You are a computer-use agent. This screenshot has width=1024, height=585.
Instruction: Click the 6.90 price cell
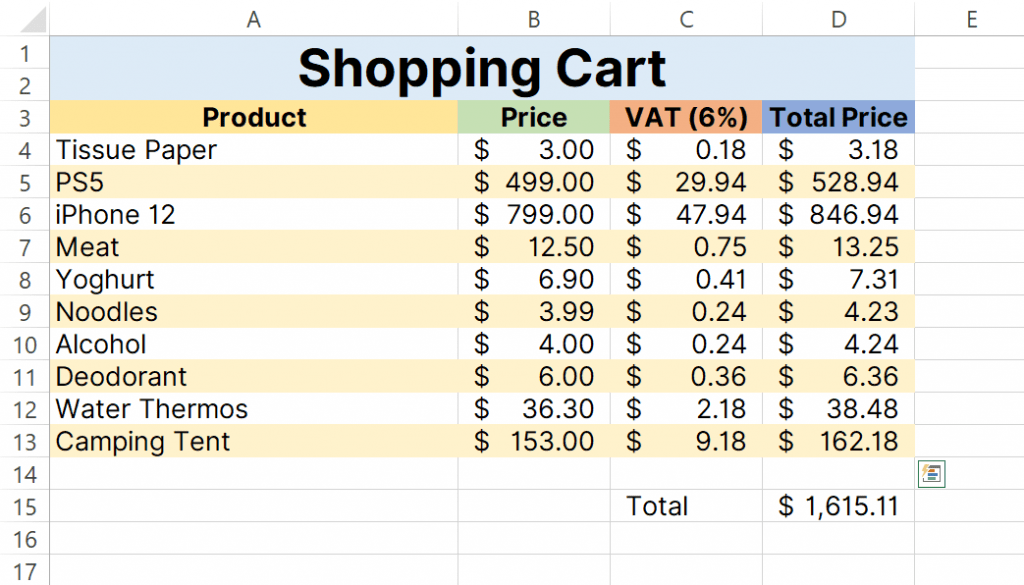click(x=534, y=279)
